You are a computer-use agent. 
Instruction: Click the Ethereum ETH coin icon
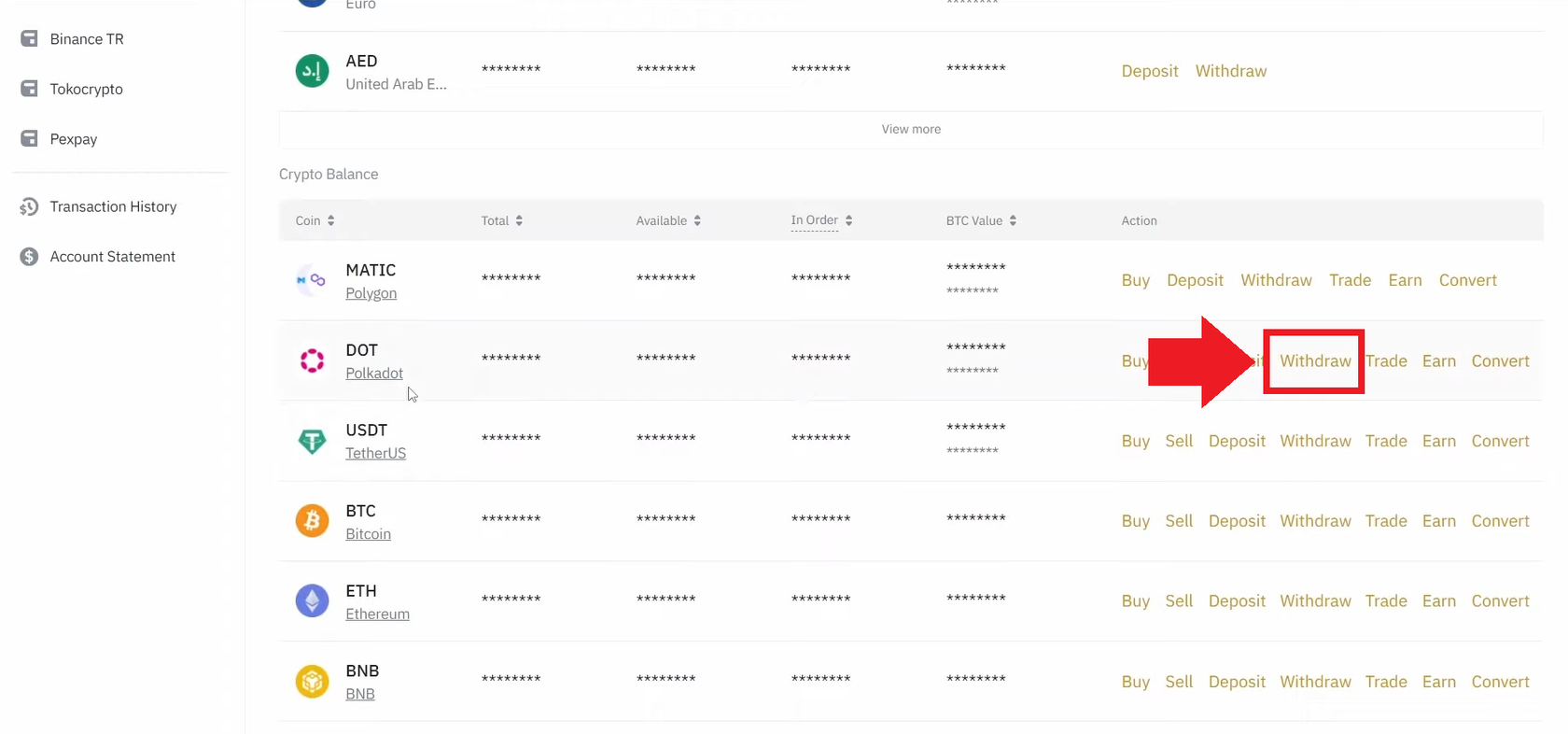(312, 600)
